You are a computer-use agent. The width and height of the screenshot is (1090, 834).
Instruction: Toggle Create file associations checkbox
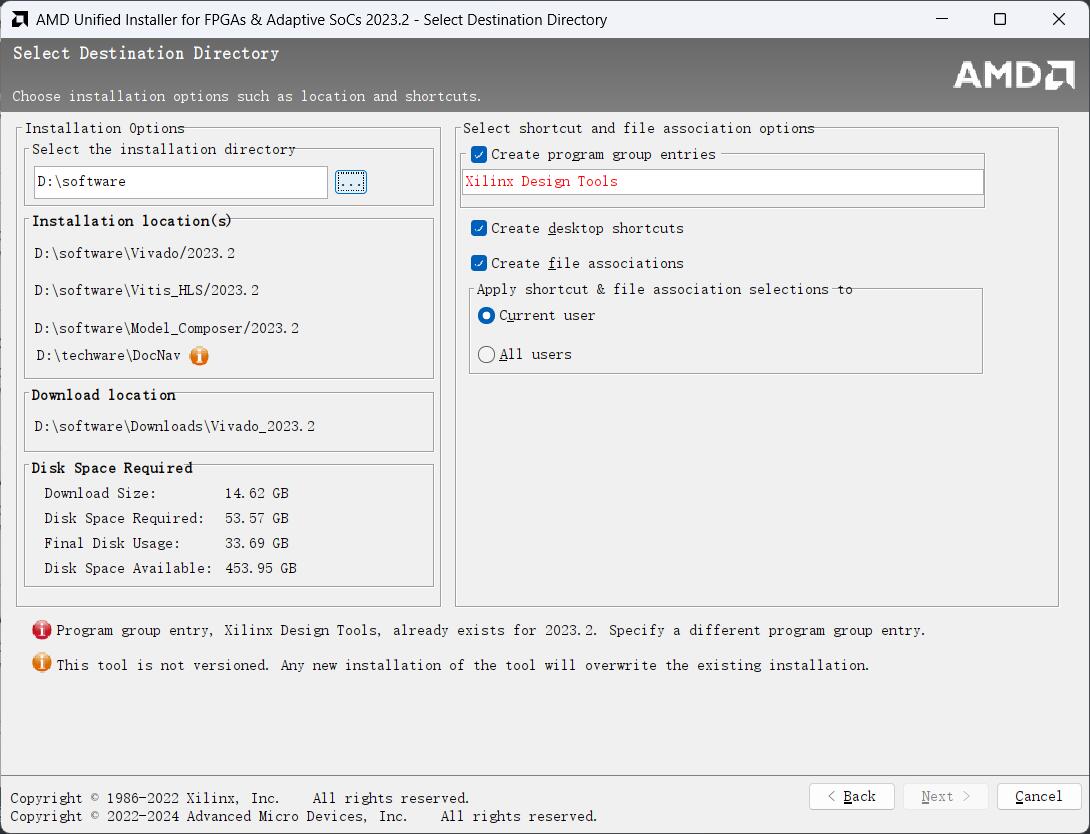click(479, 264)
